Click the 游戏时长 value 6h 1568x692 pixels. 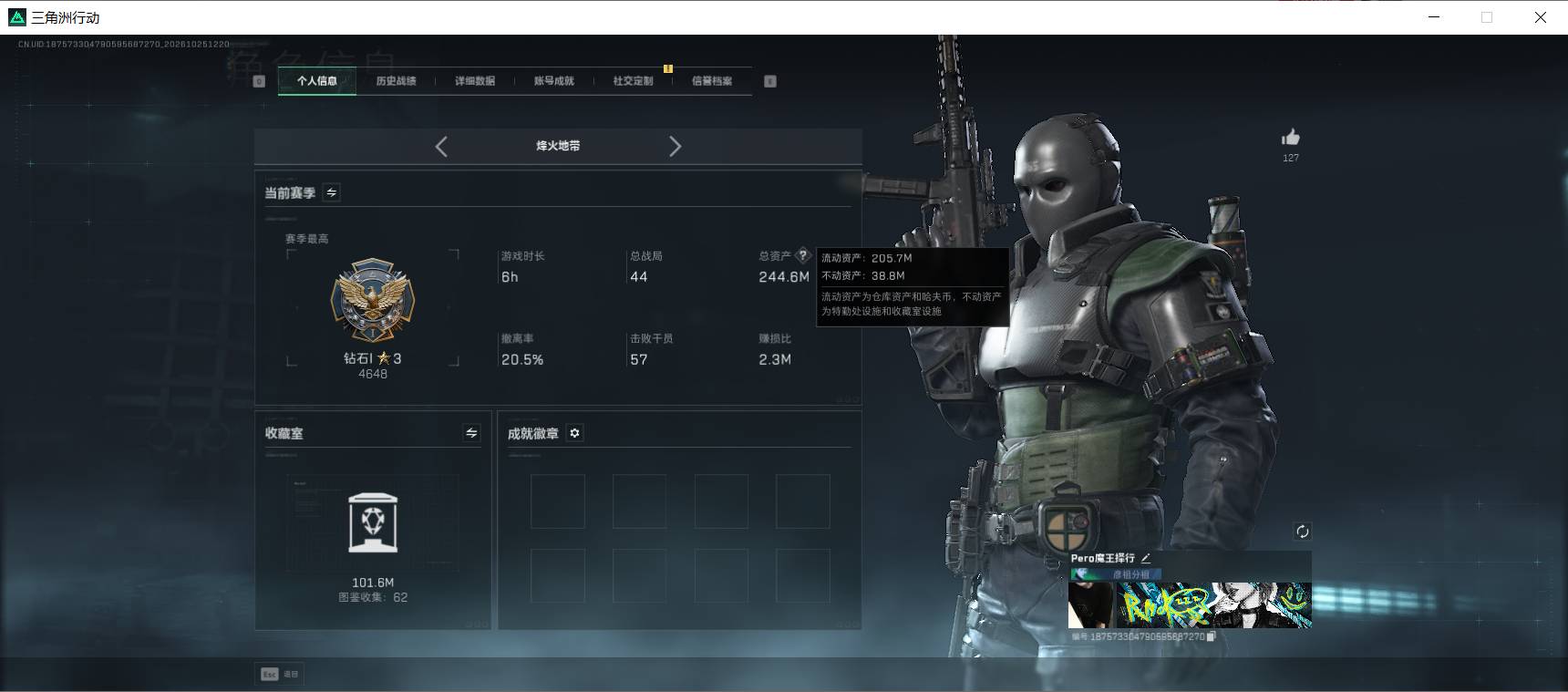(510, 277)
